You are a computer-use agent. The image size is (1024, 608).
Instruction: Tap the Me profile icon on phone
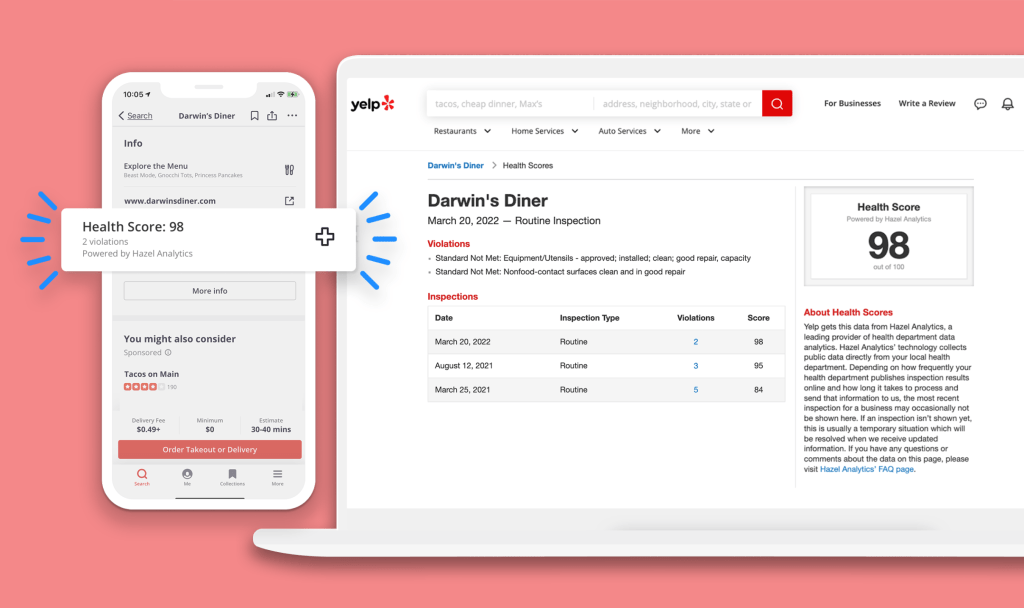(x=187, y=476)
